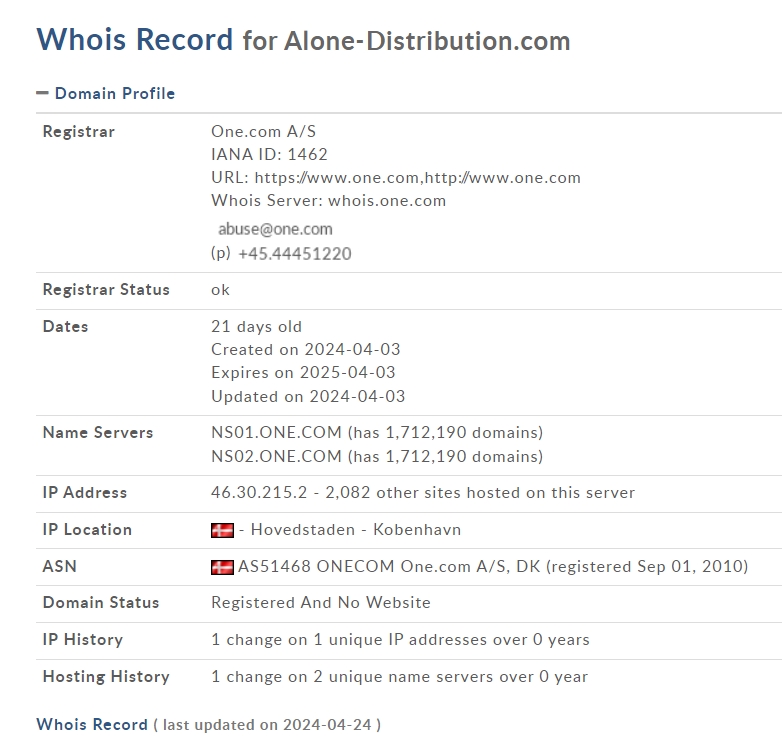Select the 21 days old text
Image resolution: width=782 pixels, height=739 pixels.
click(256, 326)
